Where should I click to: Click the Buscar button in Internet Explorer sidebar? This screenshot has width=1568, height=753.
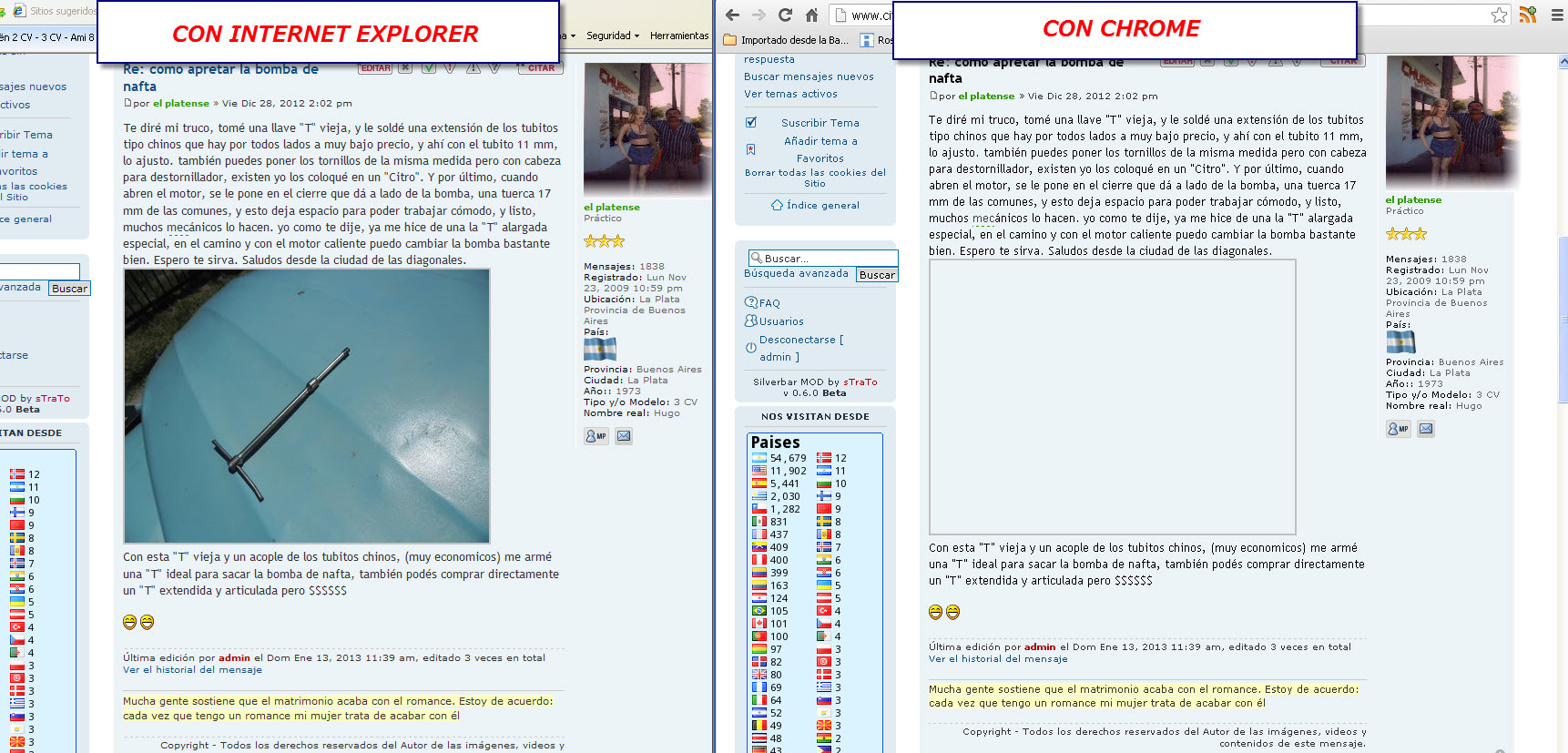pyautogui.click(x=69, y=288)
